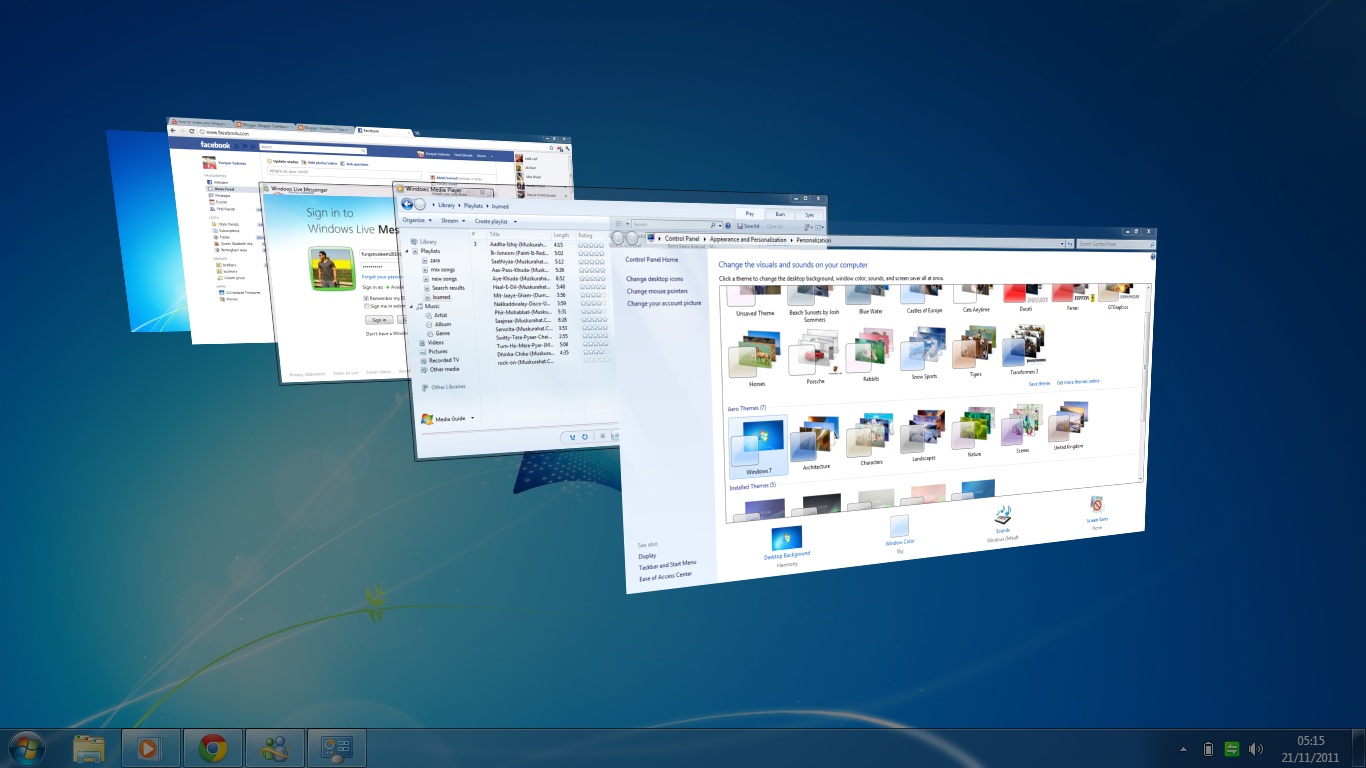Switch to the Sync tab
Screen dimensions: 1366x768
tap(810, 215)
